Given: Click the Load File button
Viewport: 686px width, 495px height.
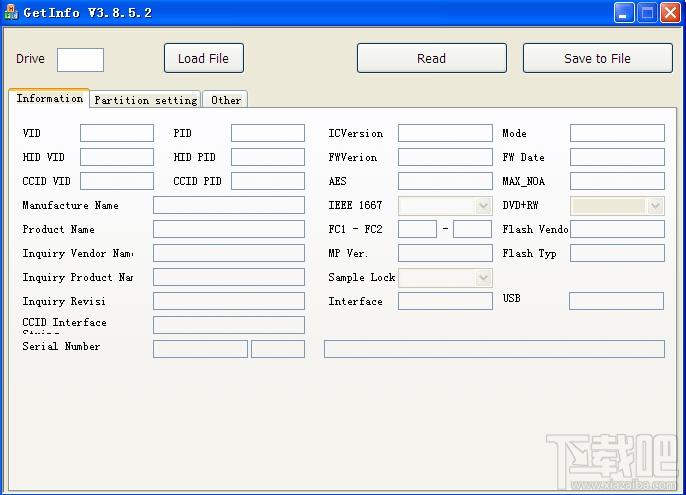Looking at the screenshot, I should [x=204, y=58].
